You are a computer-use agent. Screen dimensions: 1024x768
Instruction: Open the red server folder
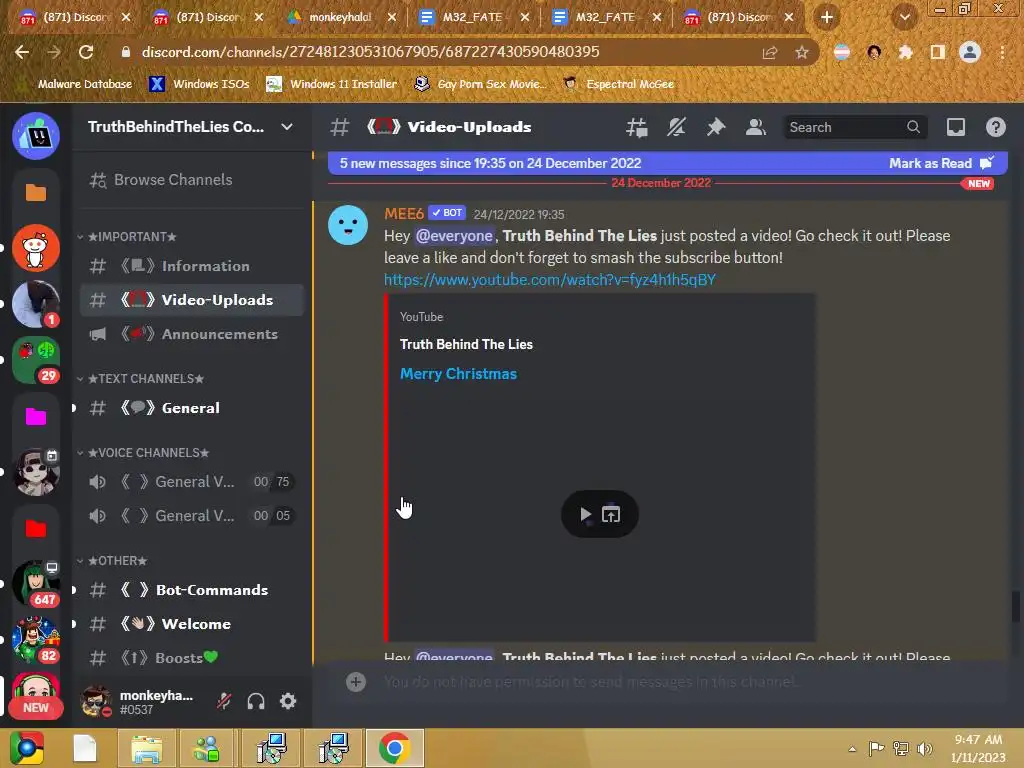click(36, 528)
